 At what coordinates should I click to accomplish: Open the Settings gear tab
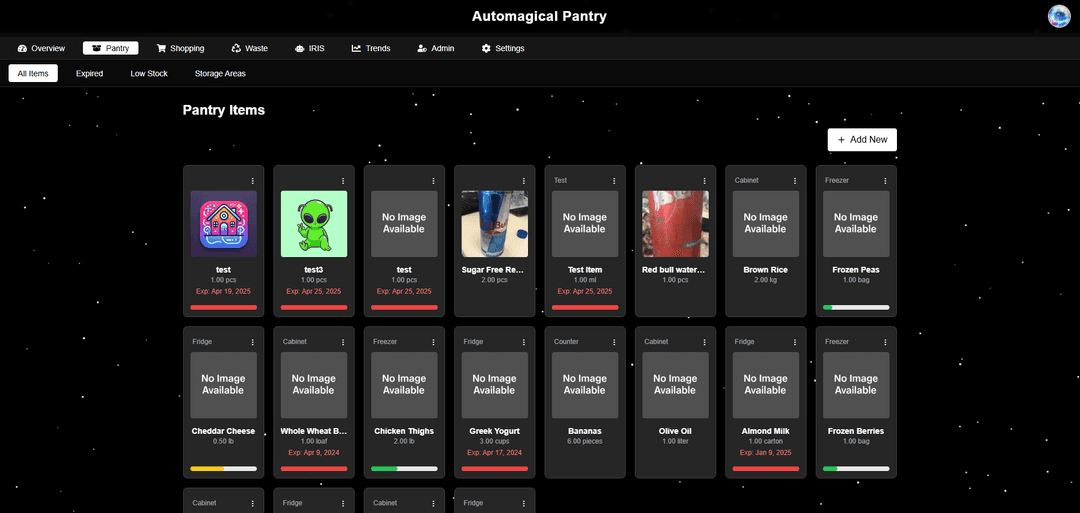tap(503, 48)
